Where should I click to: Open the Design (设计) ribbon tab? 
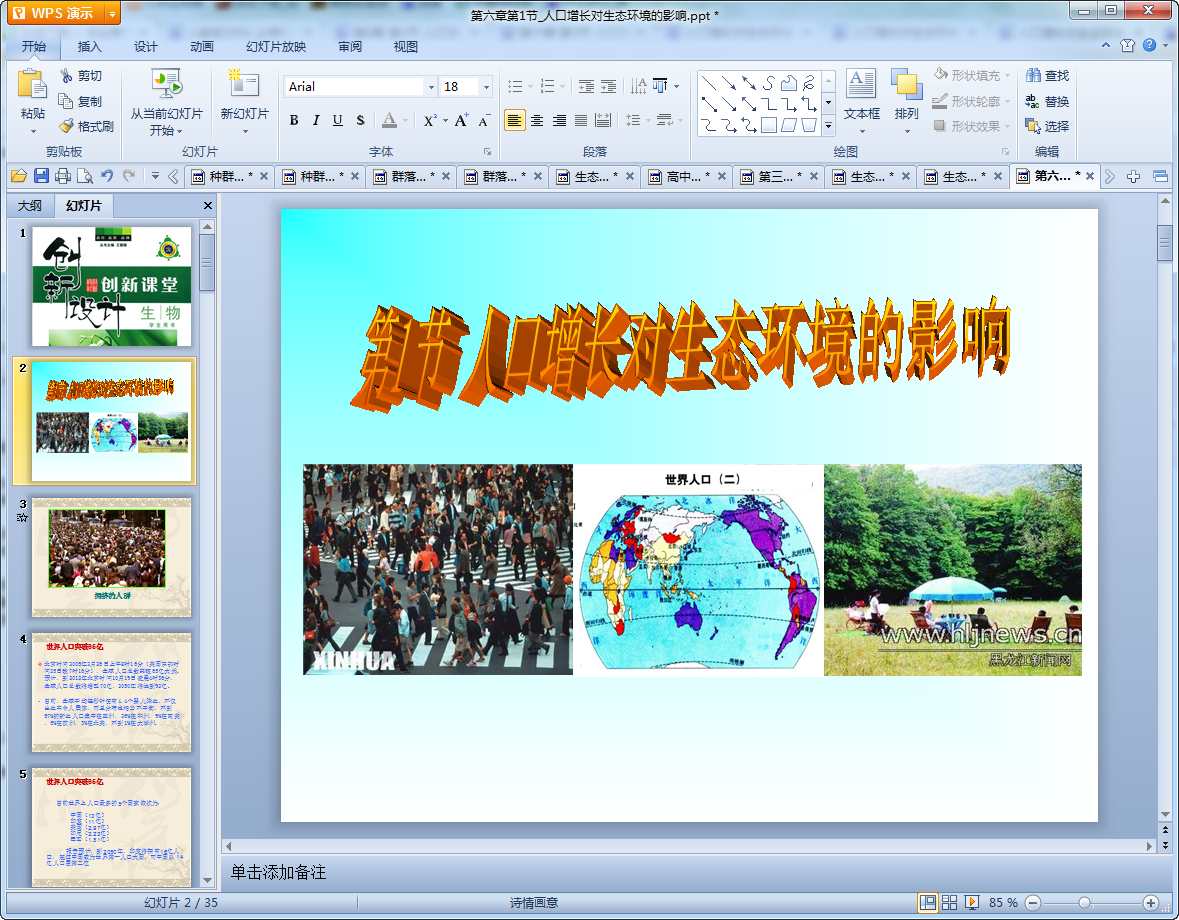(x=146, y=47)
